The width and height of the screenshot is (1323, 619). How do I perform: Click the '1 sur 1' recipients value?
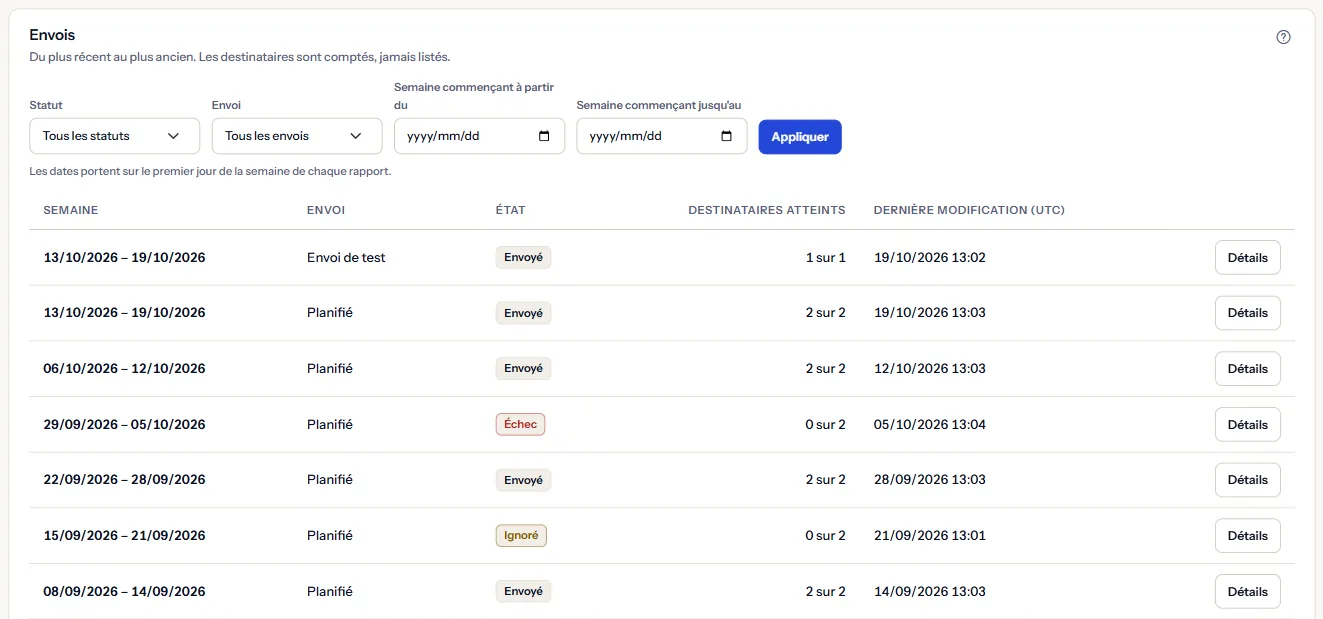pos(826,257)
